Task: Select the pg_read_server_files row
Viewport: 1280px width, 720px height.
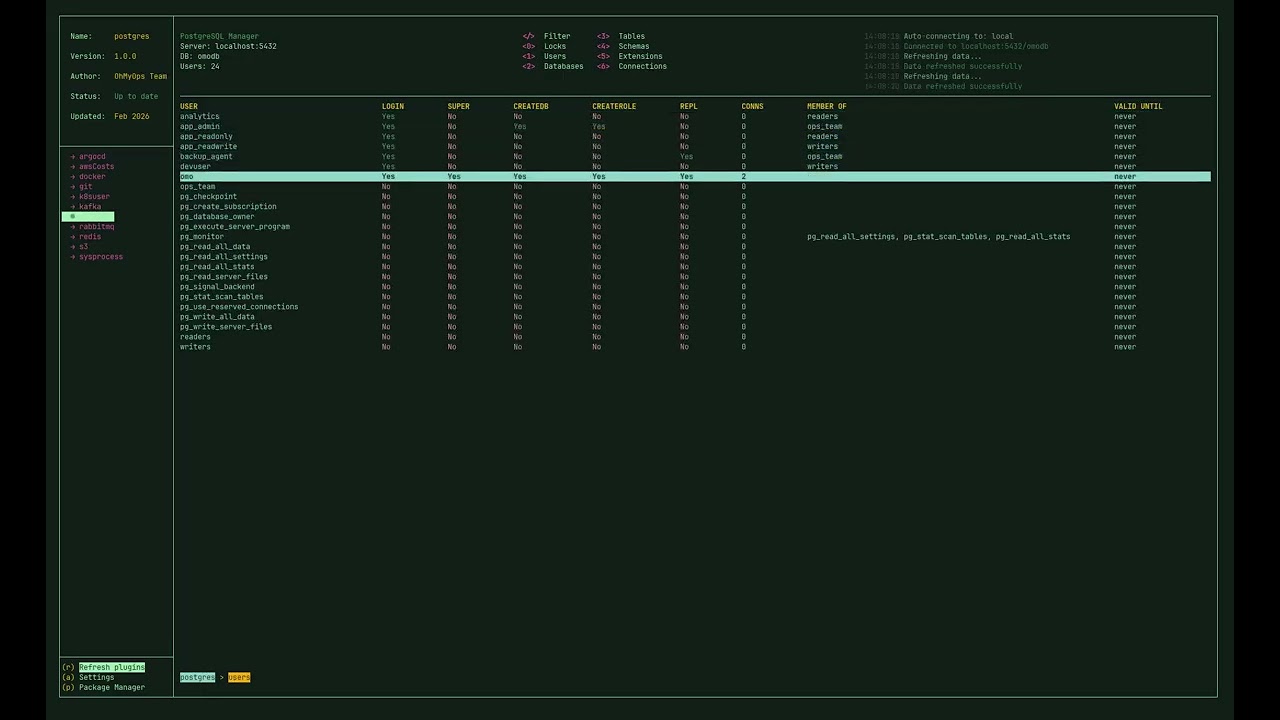Action: [x=695, y=277]
